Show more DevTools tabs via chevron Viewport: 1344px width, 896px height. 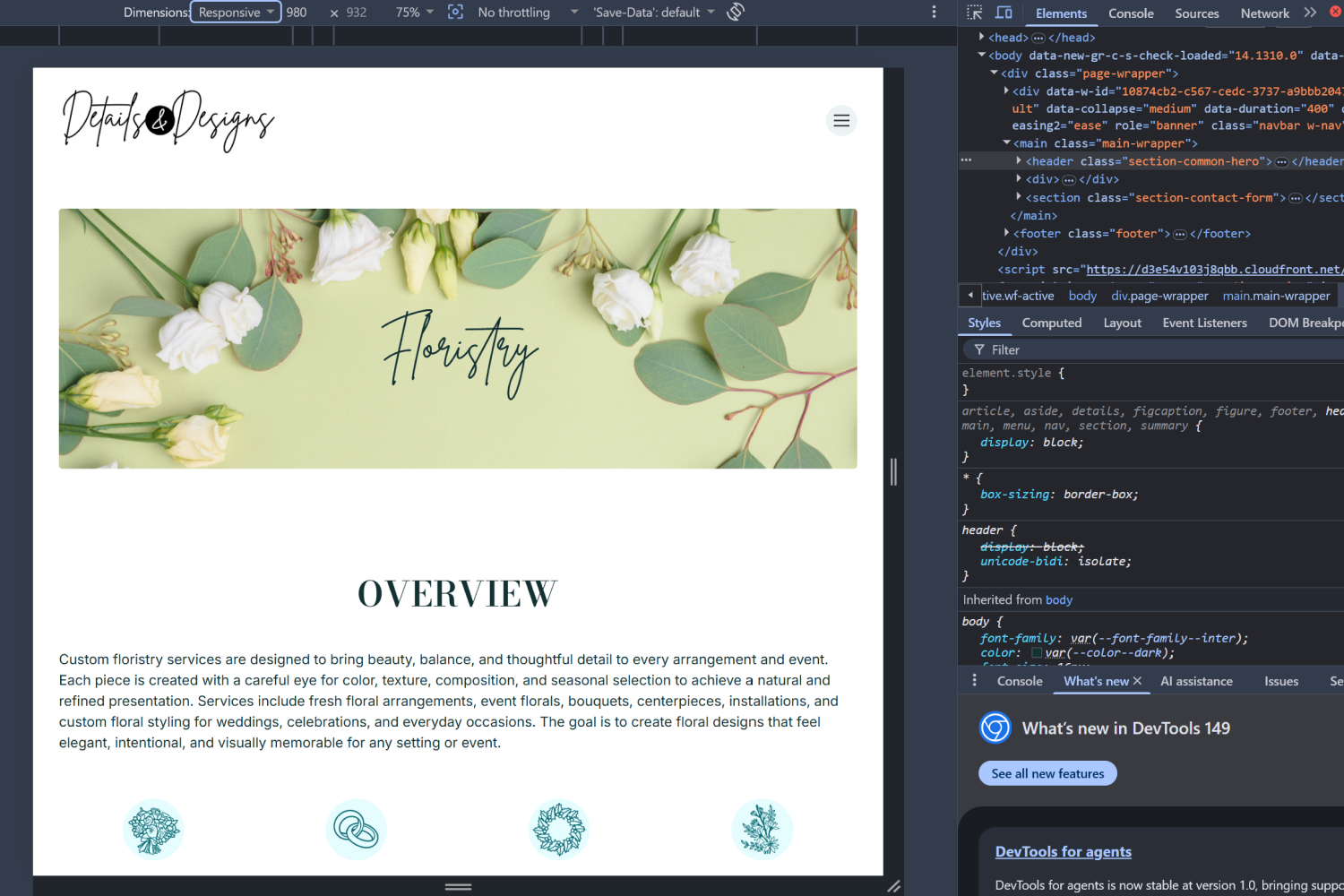click(1310, 13)
